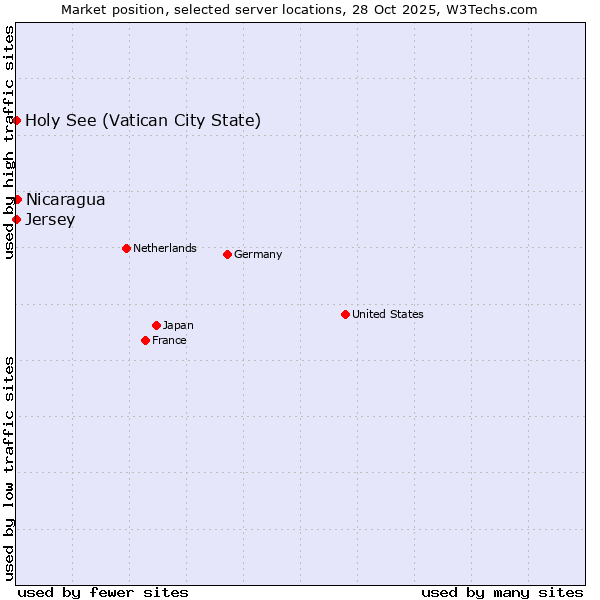
Task: Click the 'used by high traffic sites' axis label
Action: coord(10,142)
